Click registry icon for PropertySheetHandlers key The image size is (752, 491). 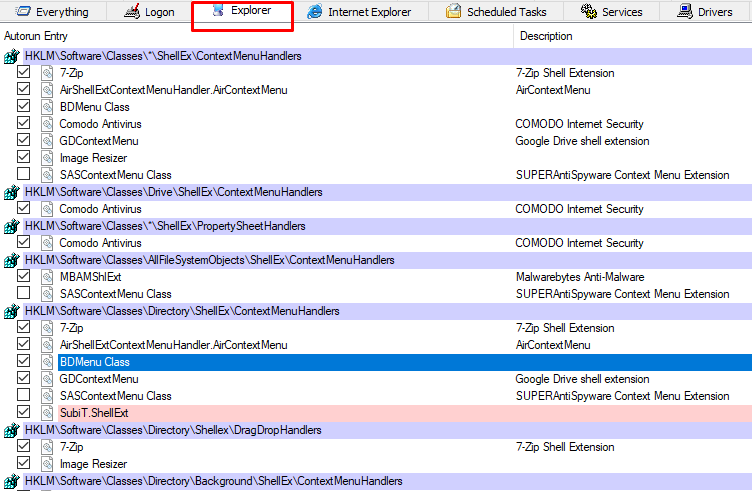coord(12,226)
